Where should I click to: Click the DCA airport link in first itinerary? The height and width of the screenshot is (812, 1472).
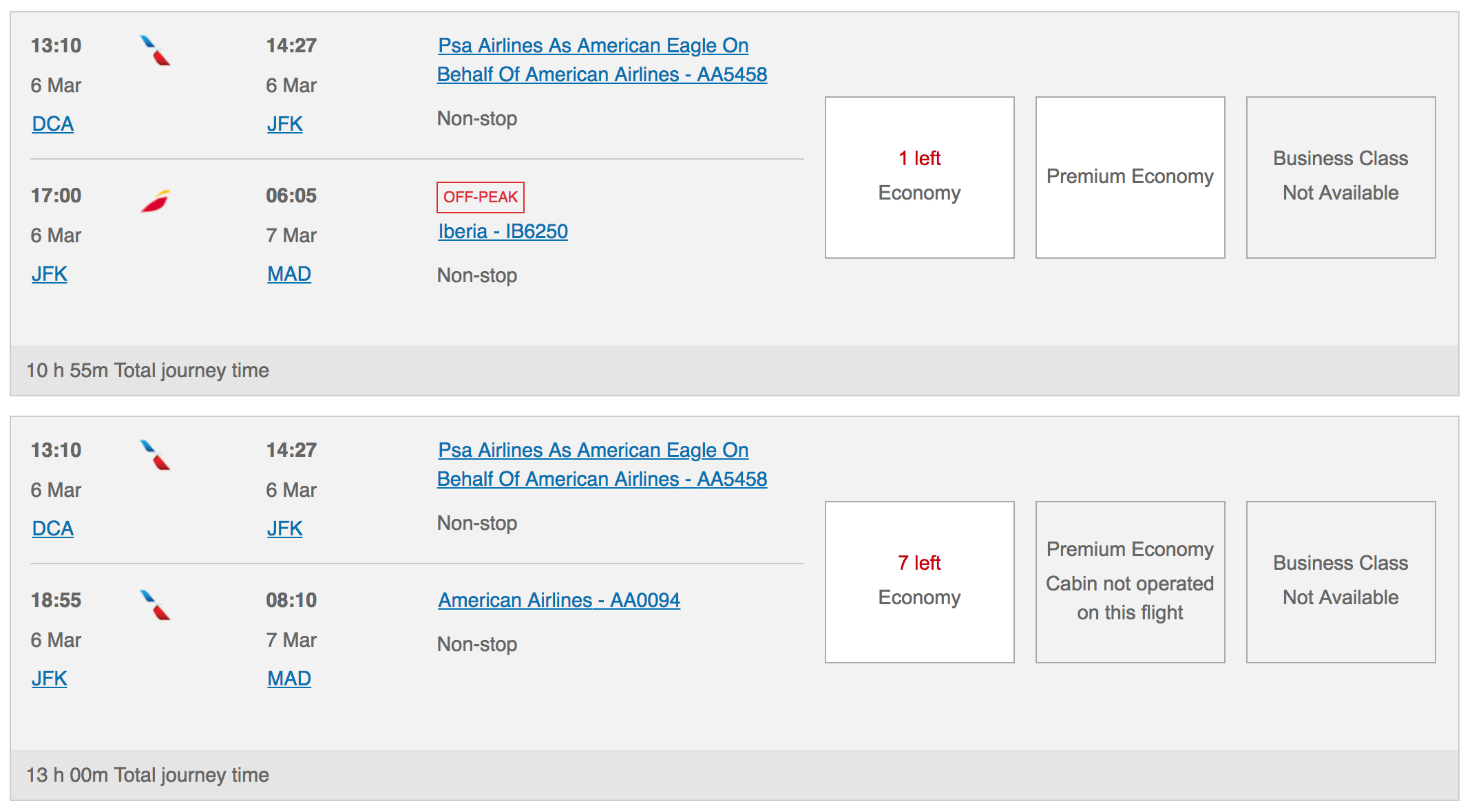pos(53,124)
